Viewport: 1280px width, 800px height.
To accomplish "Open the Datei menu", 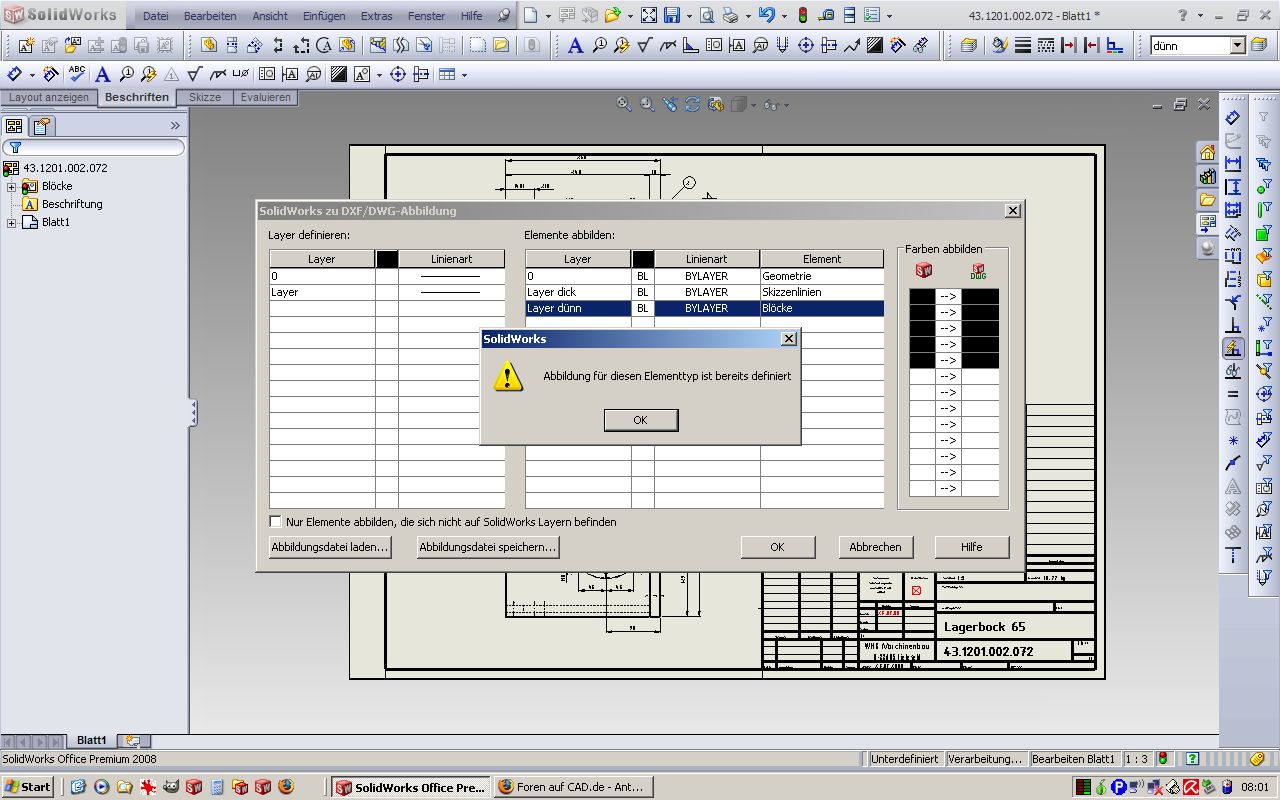I will click(x=155, y=16).
